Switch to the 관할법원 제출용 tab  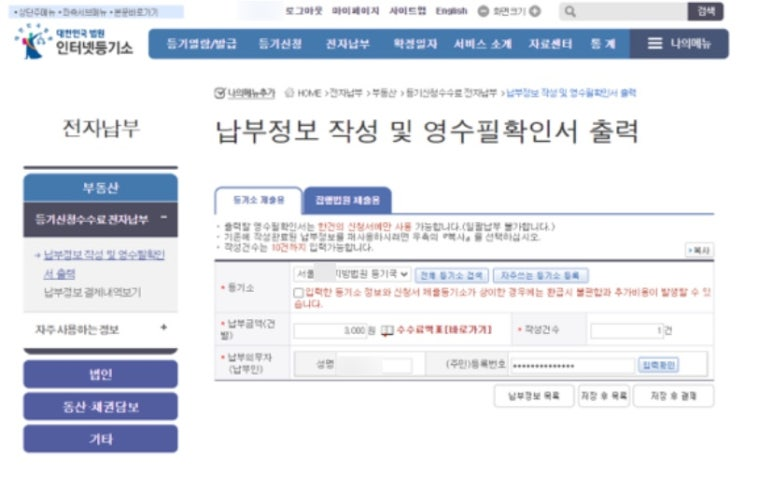(x=348, y=200)
